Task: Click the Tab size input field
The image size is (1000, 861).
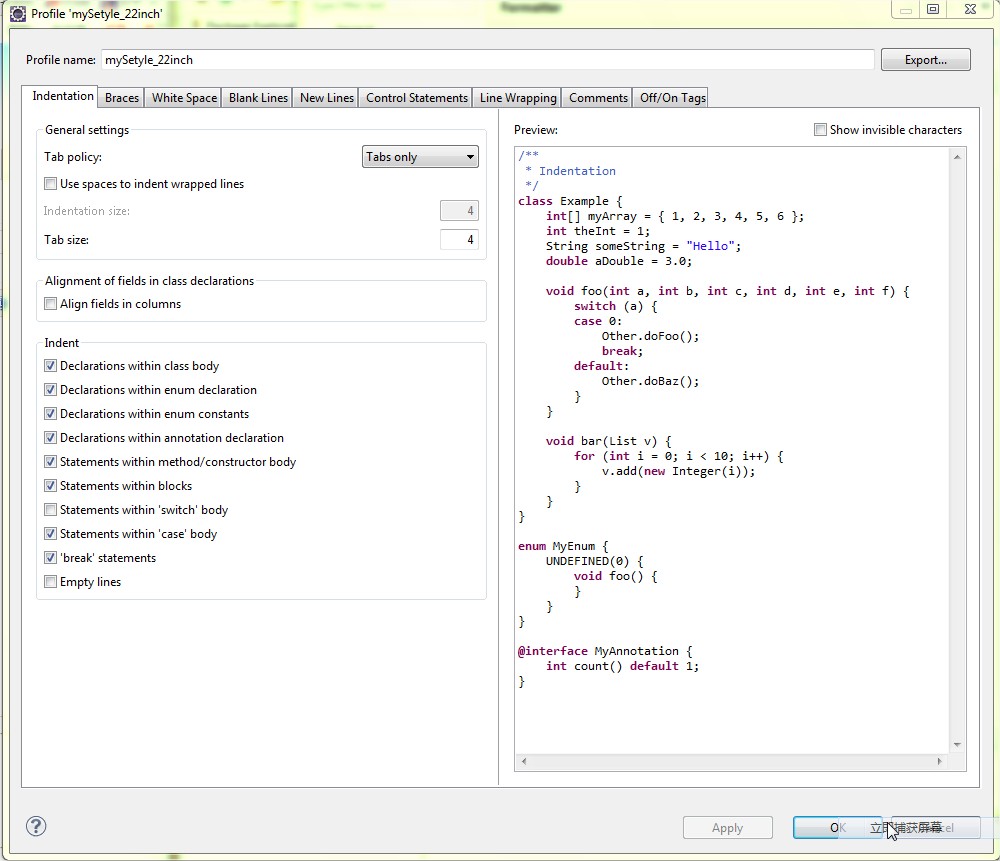Action: [459, 240]
